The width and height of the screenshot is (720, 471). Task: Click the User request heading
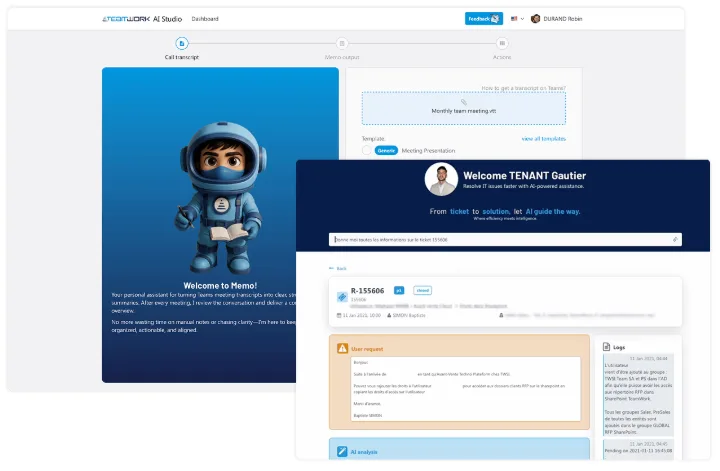pyautogui.click(x=367, y=349)
